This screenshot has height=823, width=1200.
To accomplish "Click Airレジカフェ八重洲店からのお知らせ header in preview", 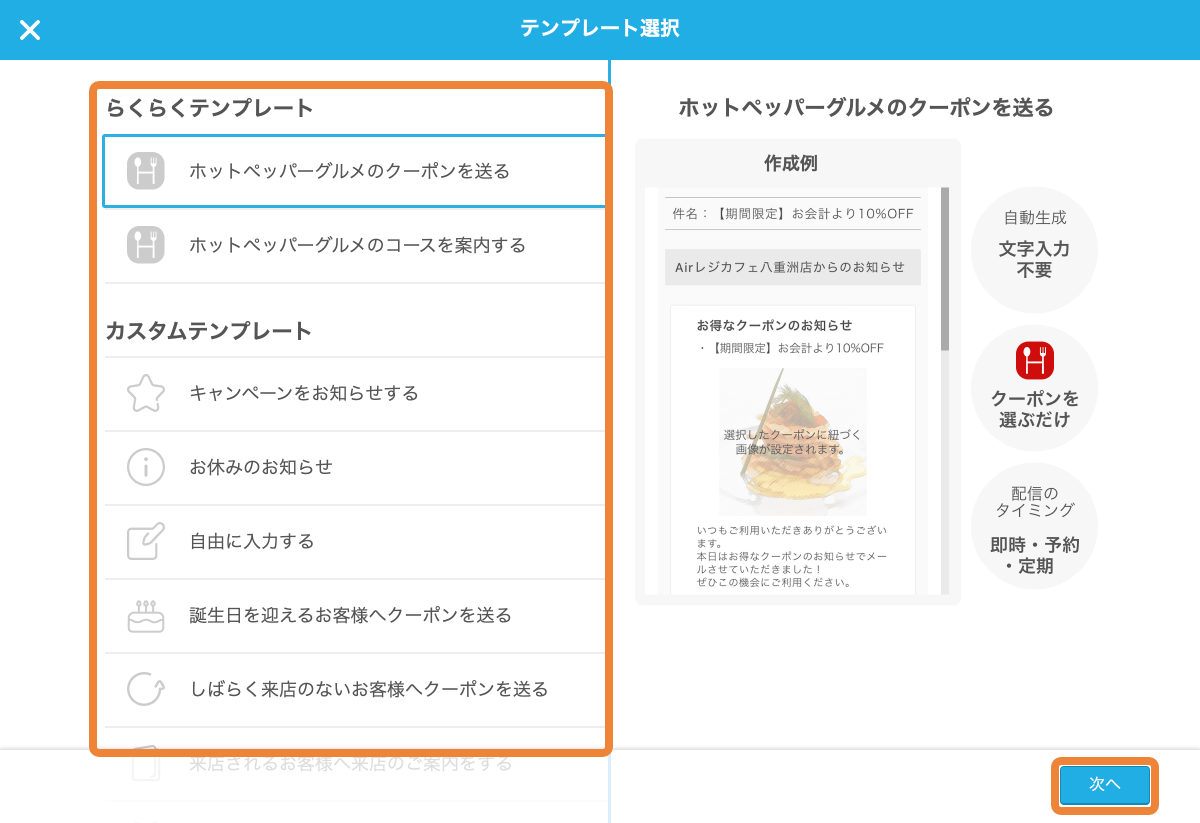I will [x=793, y=267].
